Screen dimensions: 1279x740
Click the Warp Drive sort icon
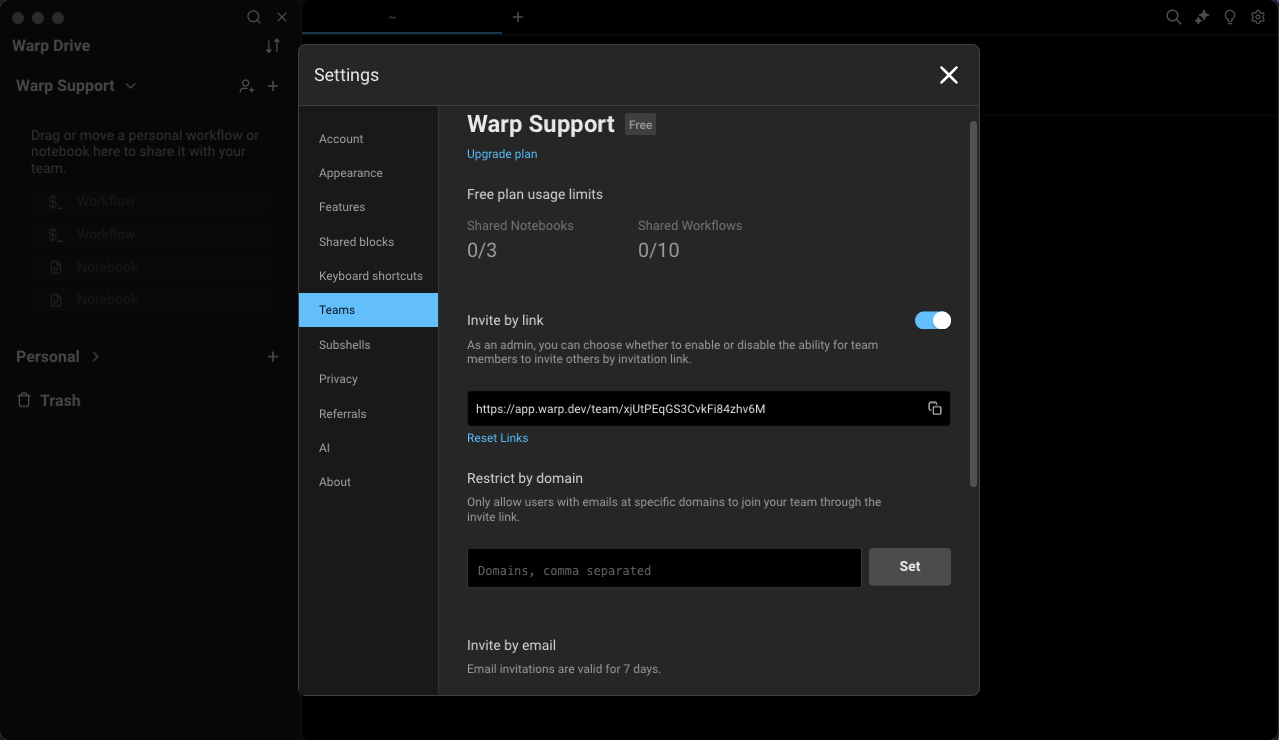273,46
